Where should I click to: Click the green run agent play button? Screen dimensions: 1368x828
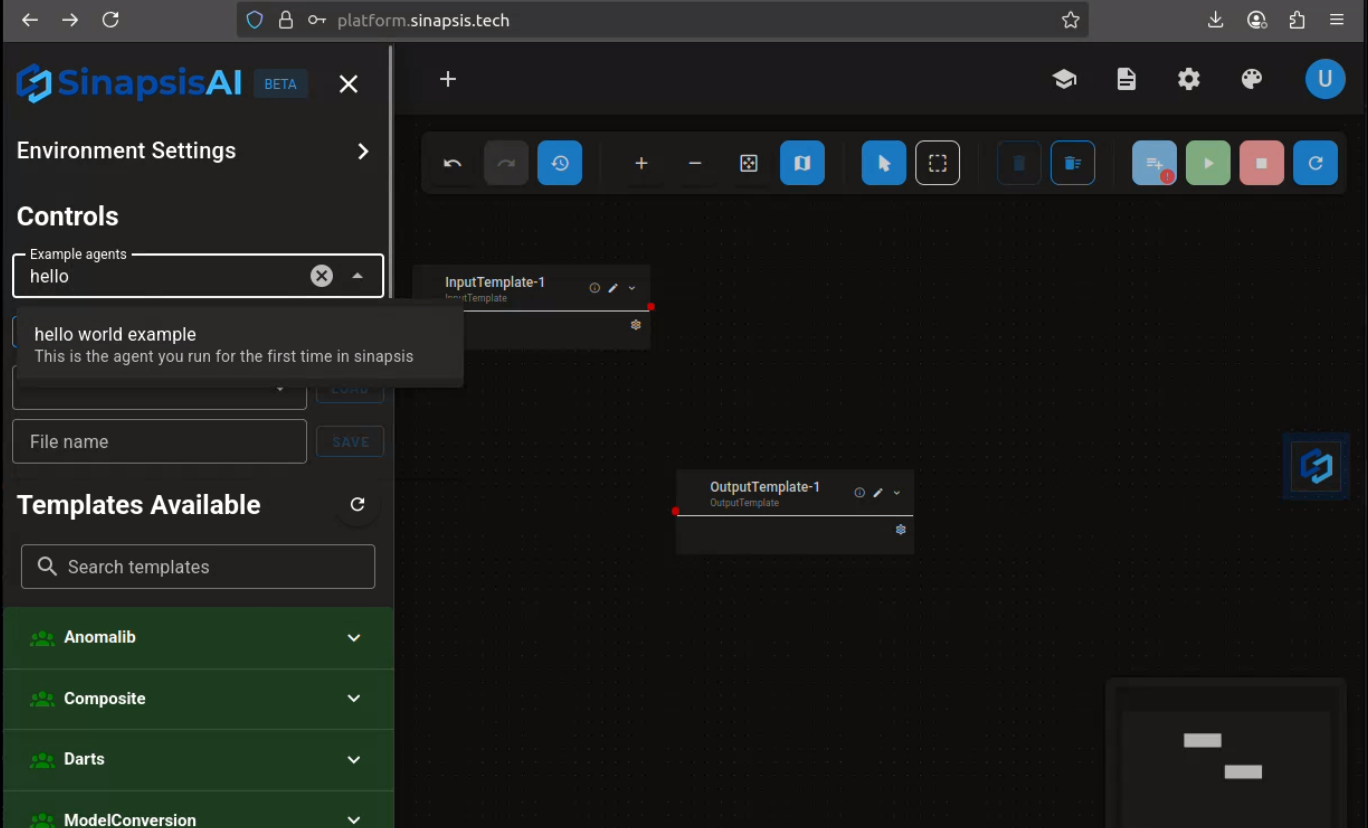point(1207,163)
